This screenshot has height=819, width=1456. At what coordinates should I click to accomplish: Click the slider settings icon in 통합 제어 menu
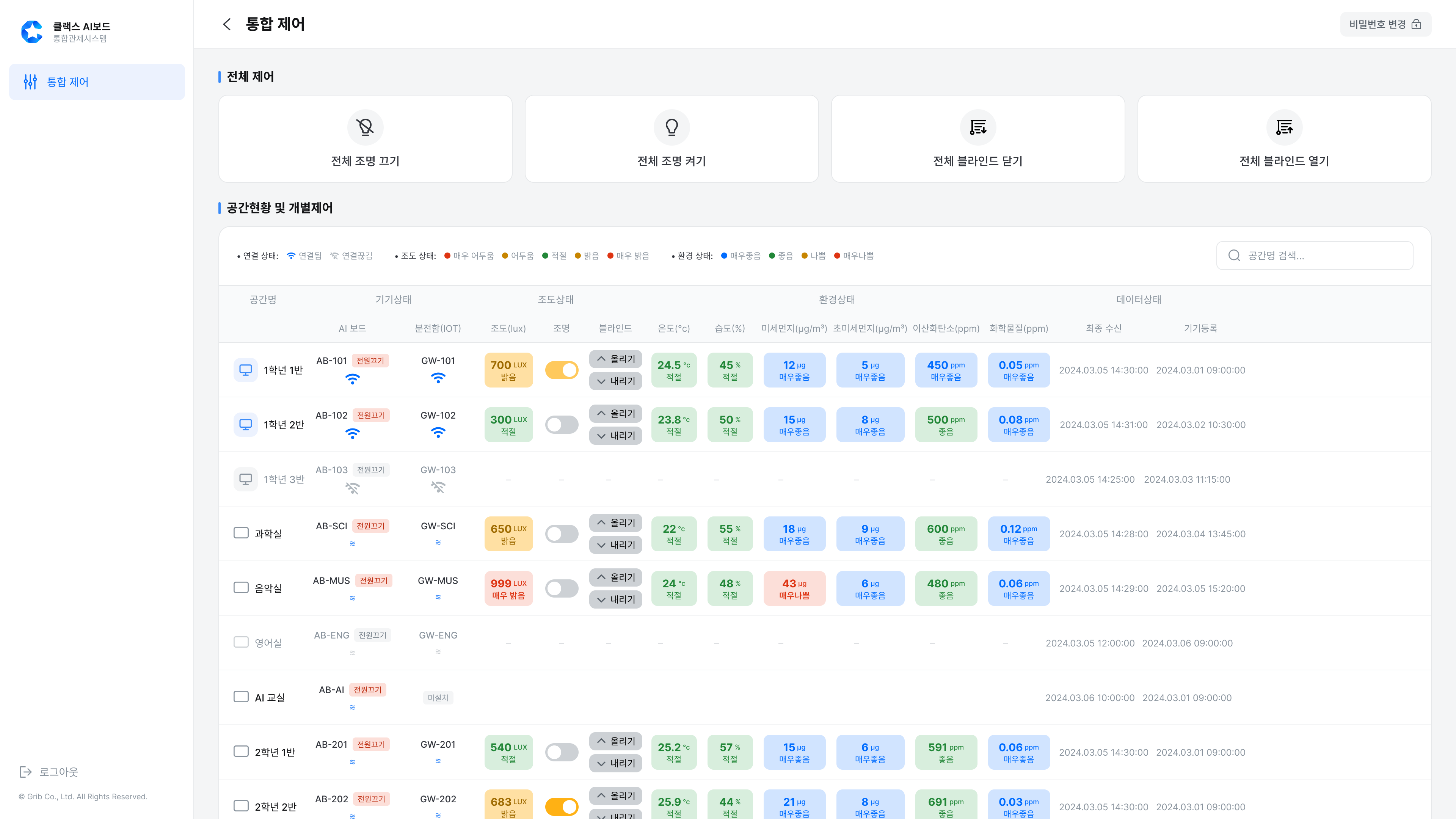pos(30,82)
